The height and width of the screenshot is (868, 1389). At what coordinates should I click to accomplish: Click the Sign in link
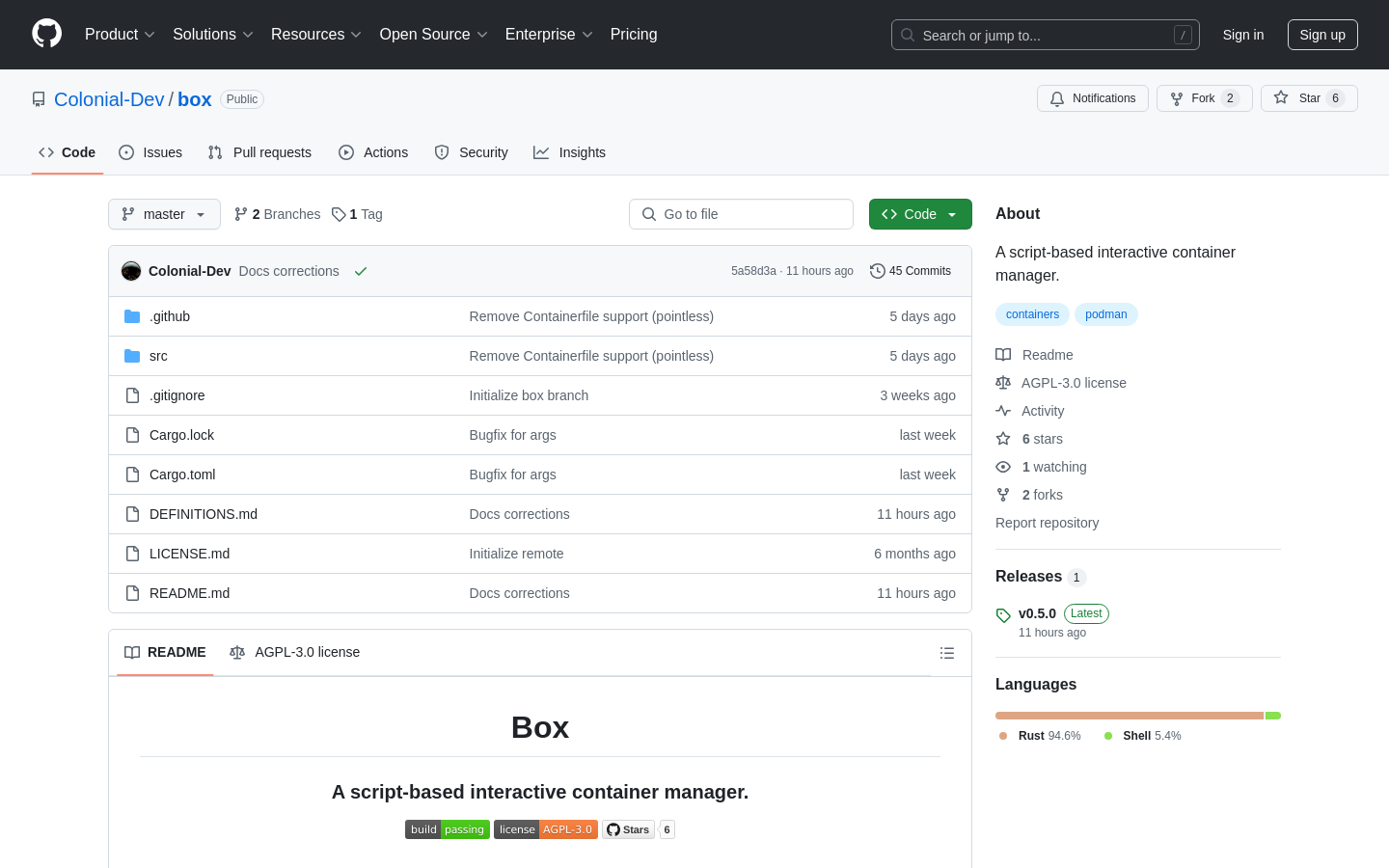[x=1243, y=35]
